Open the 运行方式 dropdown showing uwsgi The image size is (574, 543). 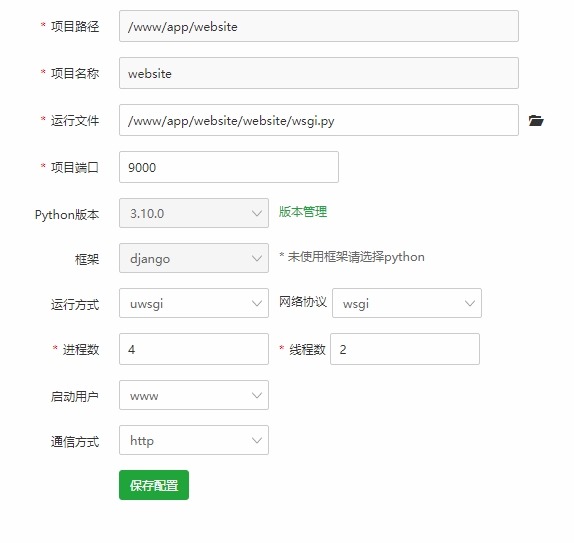[x=194, y=303]
